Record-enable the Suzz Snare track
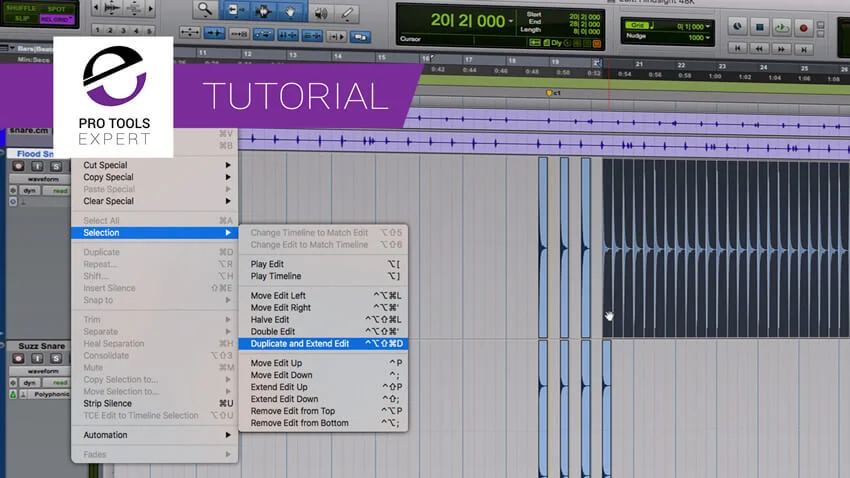 pos(18,358)
